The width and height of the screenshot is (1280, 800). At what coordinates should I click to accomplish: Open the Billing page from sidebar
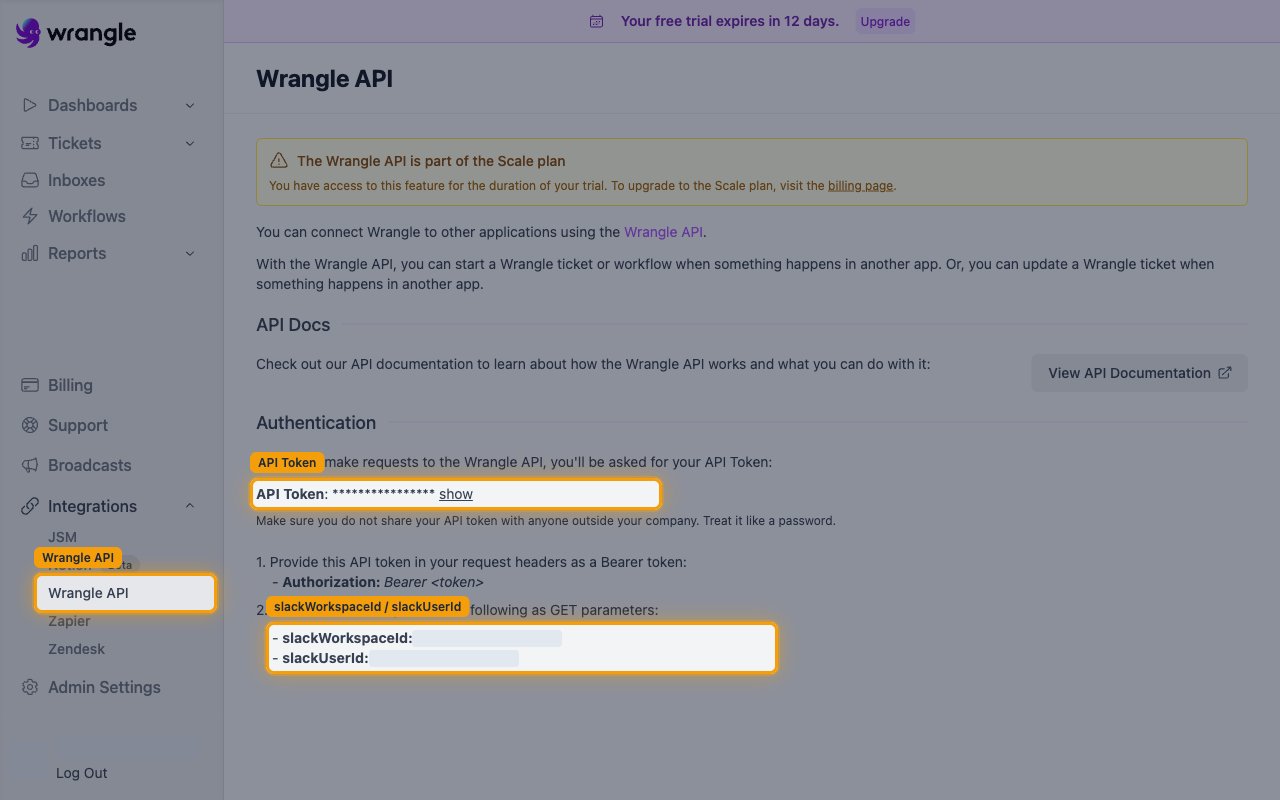click(x=70, y=385)
